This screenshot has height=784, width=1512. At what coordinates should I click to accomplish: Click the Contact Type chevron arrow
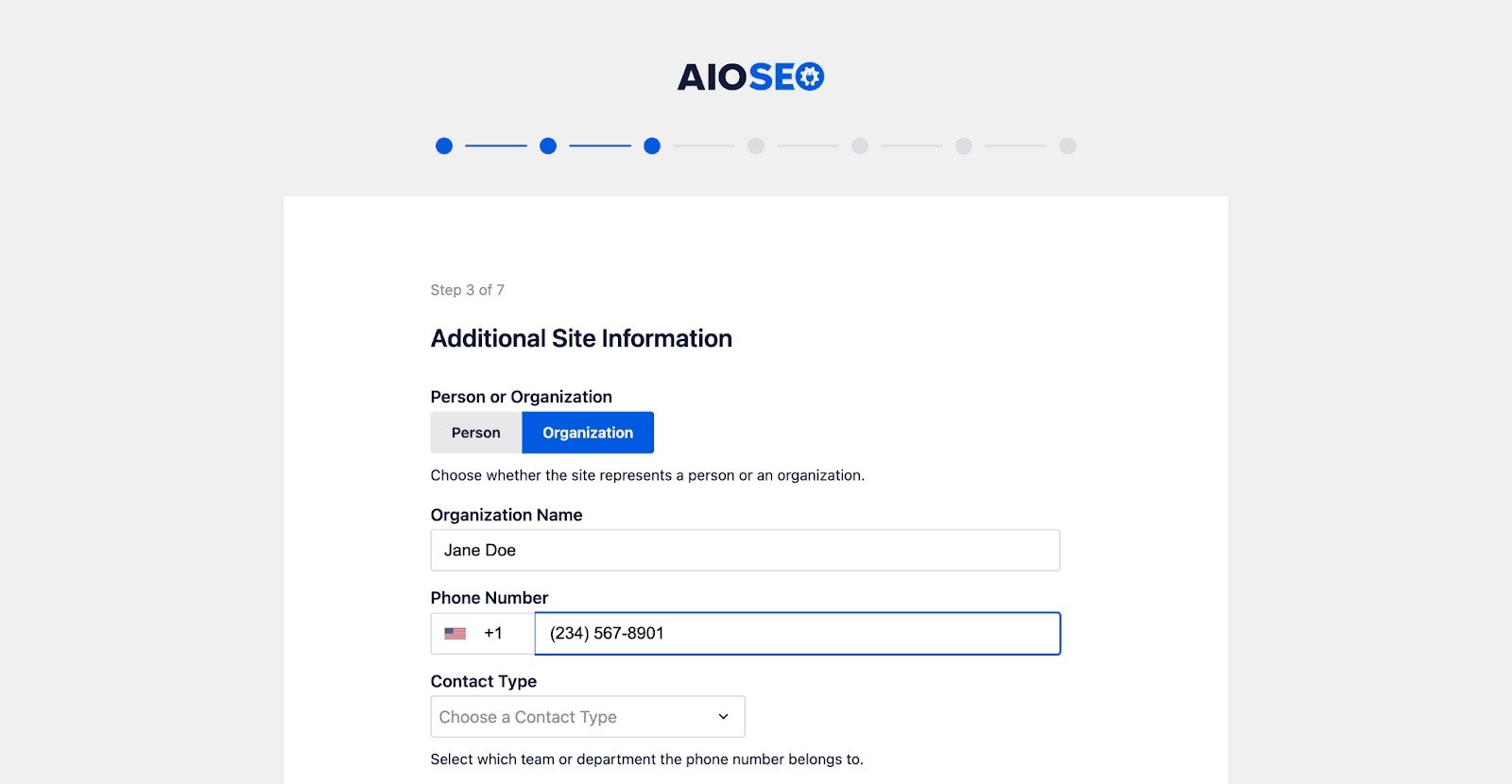pos(723,717)
